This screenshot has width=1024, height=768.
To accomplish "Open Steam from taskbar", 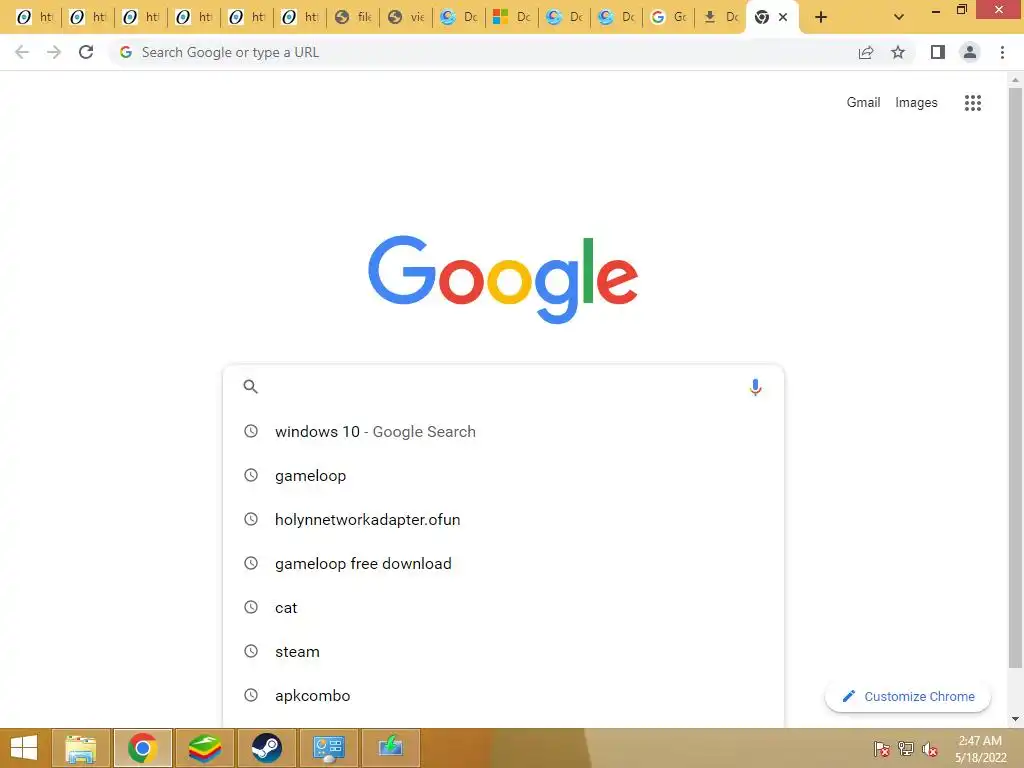I will point(266,748).
